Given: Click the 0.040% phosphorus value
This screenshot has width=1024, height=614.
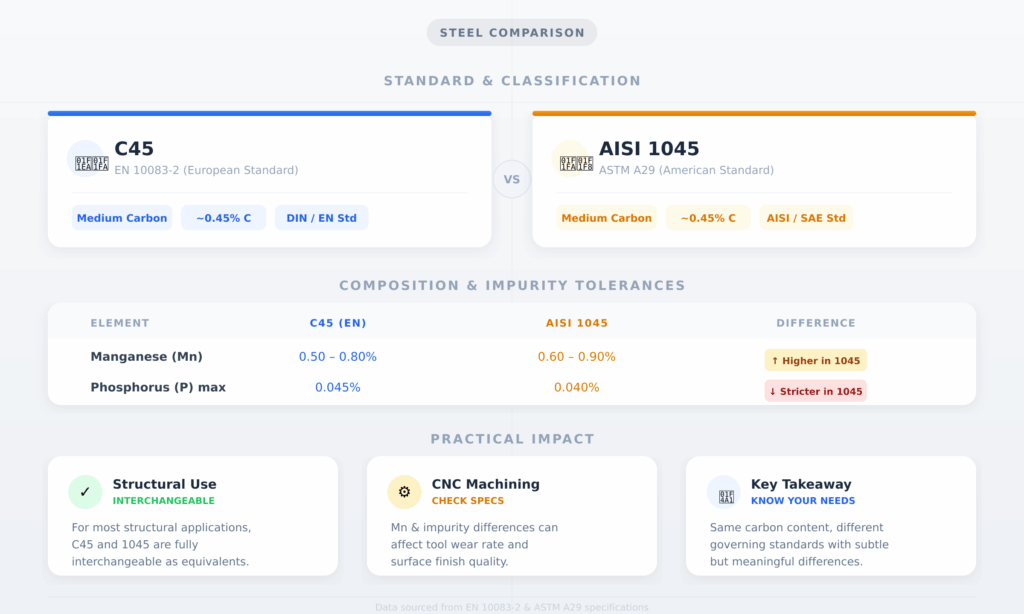Looking at the screenshot, I should coord(577,387).
